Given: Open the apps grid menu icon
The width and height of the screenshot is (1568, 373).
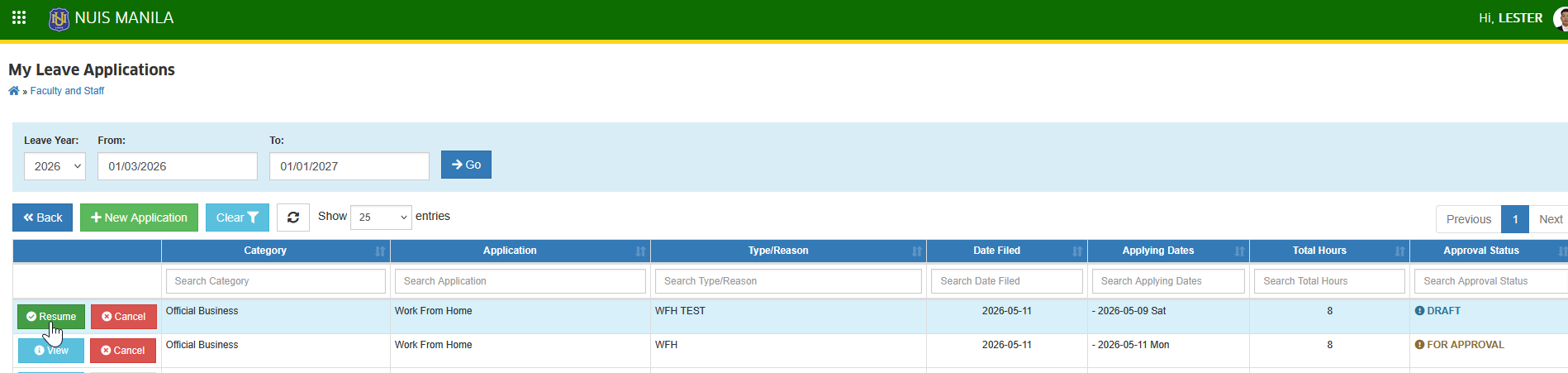Looking at the screenshot, I should pyautogui.click(x=19, y=17).
